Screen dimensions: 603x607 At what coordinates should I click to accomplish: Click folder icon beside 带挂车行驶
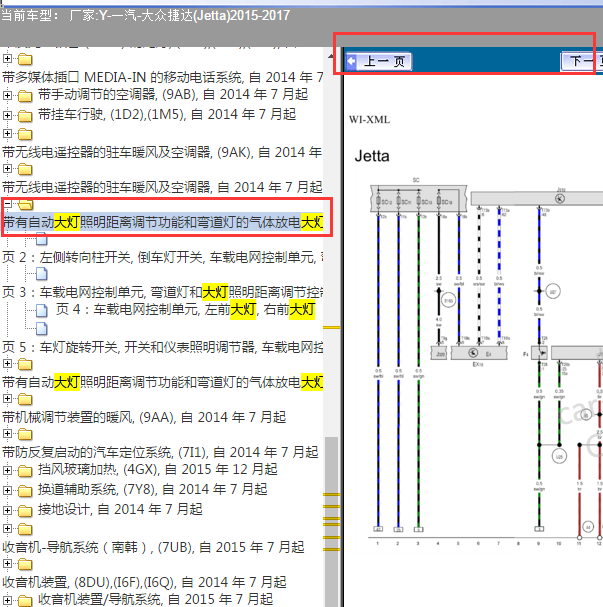click(25, 115)
